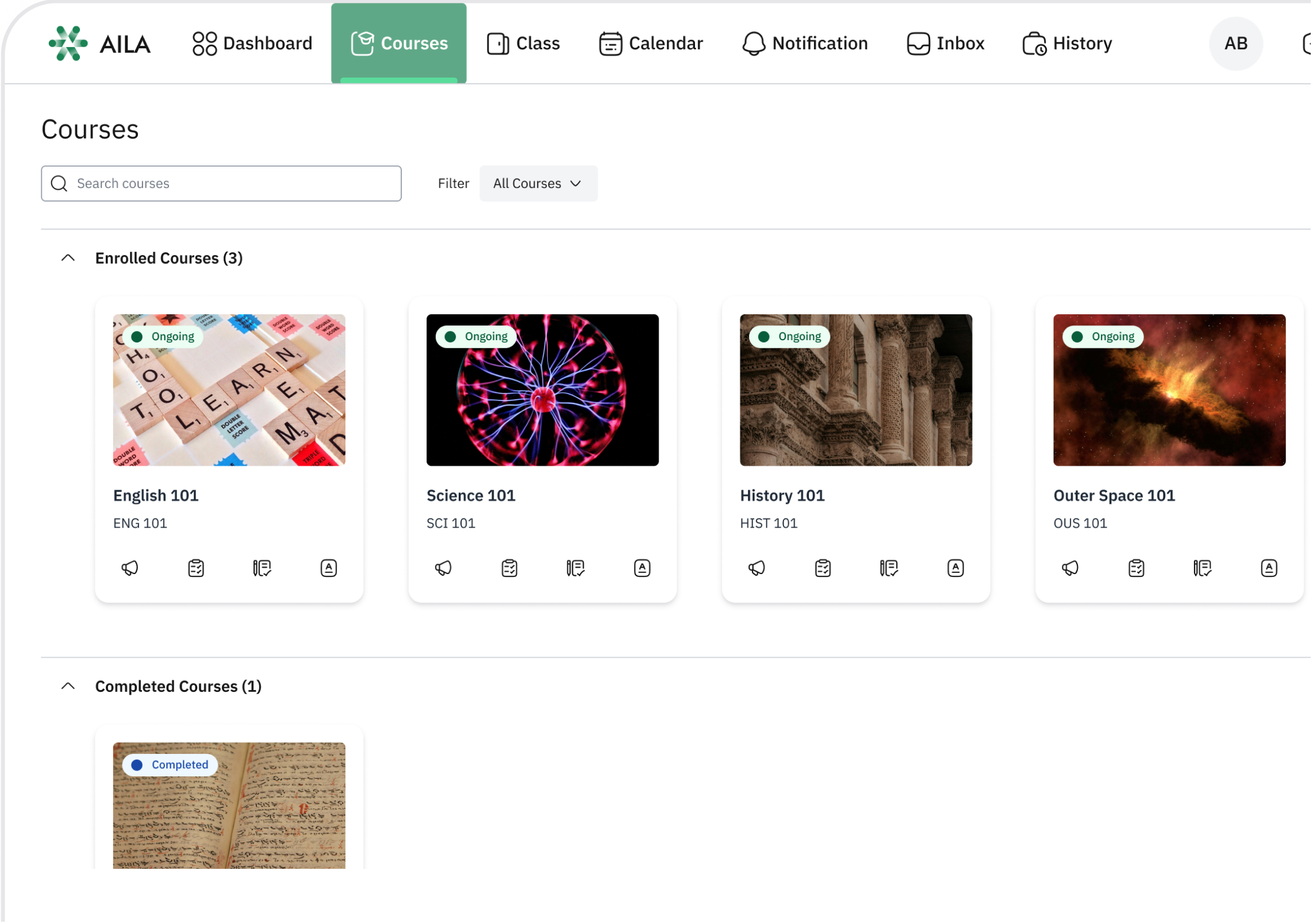The width and height of the screenshot is (1313, 924).
Task: Collapse the Enrolled Courses section
Action: point(68,258)
